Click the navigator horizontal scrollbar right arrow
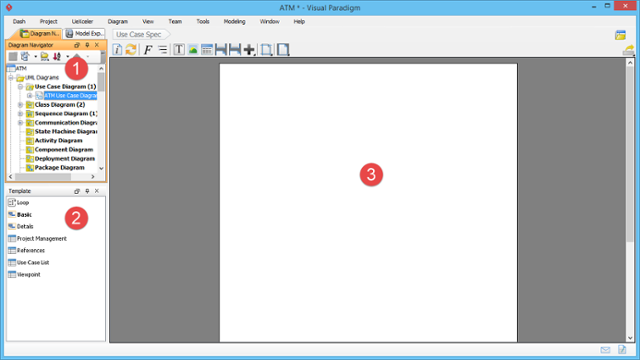Viewport: 640px width, 360px height. coord(93,177)
